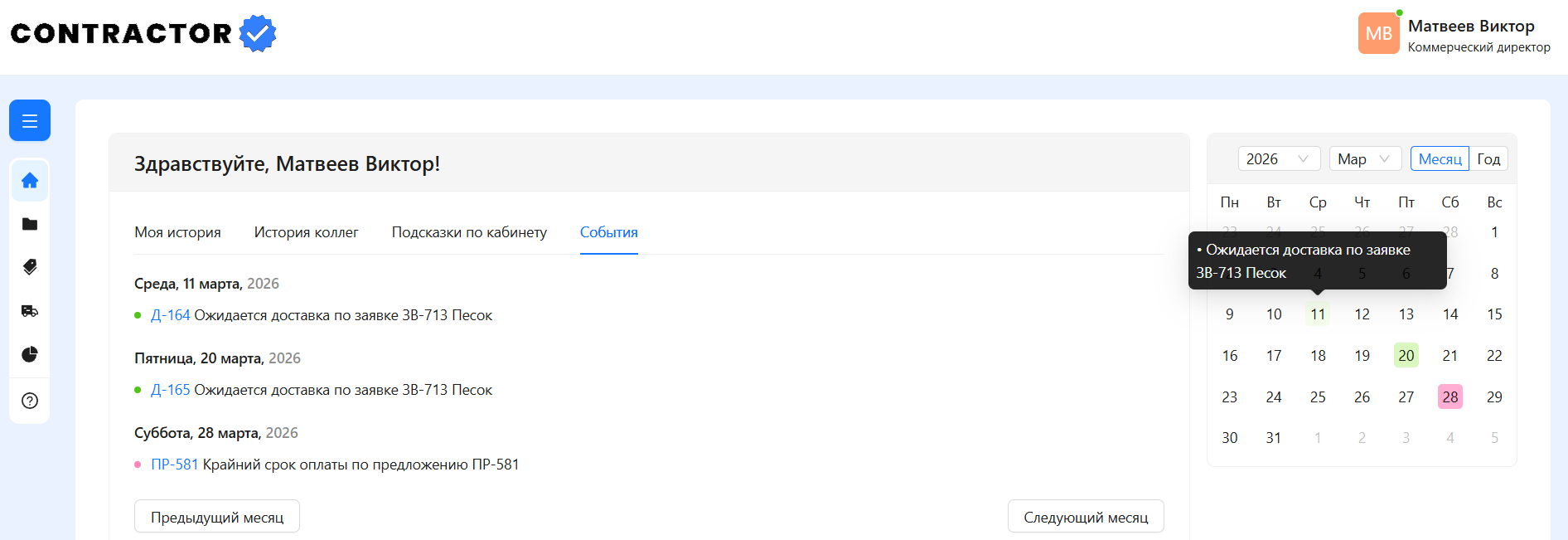This screenshot has height=540, width=1568.
Task: Click the MB user avatar
Action: (1378, 34)
